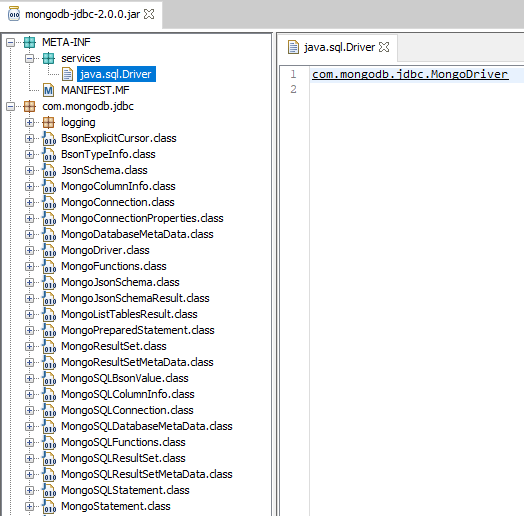Expand the logging package node
Viewport: 524px width, 516px height.
29,123
